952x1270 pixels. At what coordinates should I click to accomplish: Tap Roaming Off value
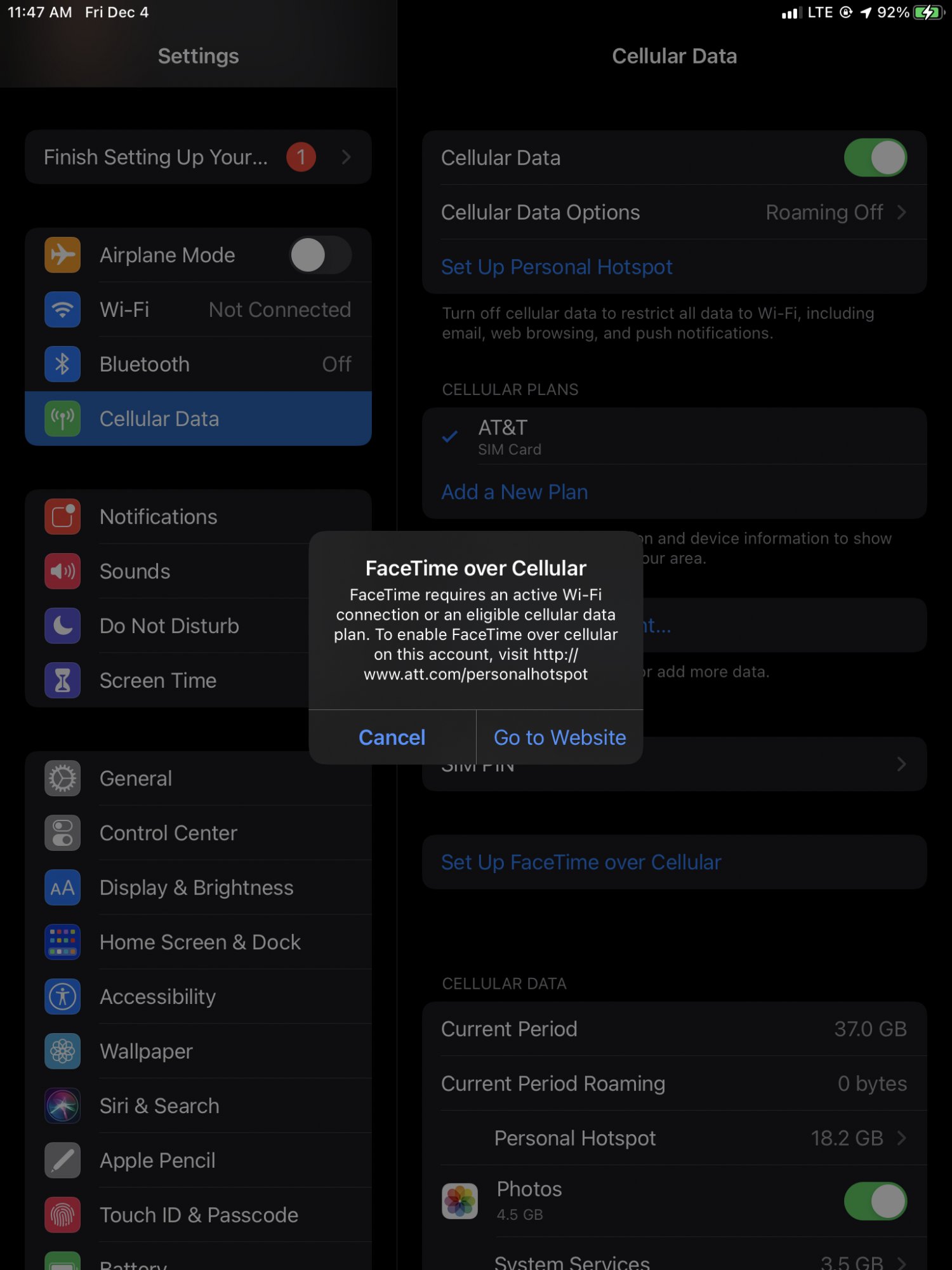[x=824, y=212]
